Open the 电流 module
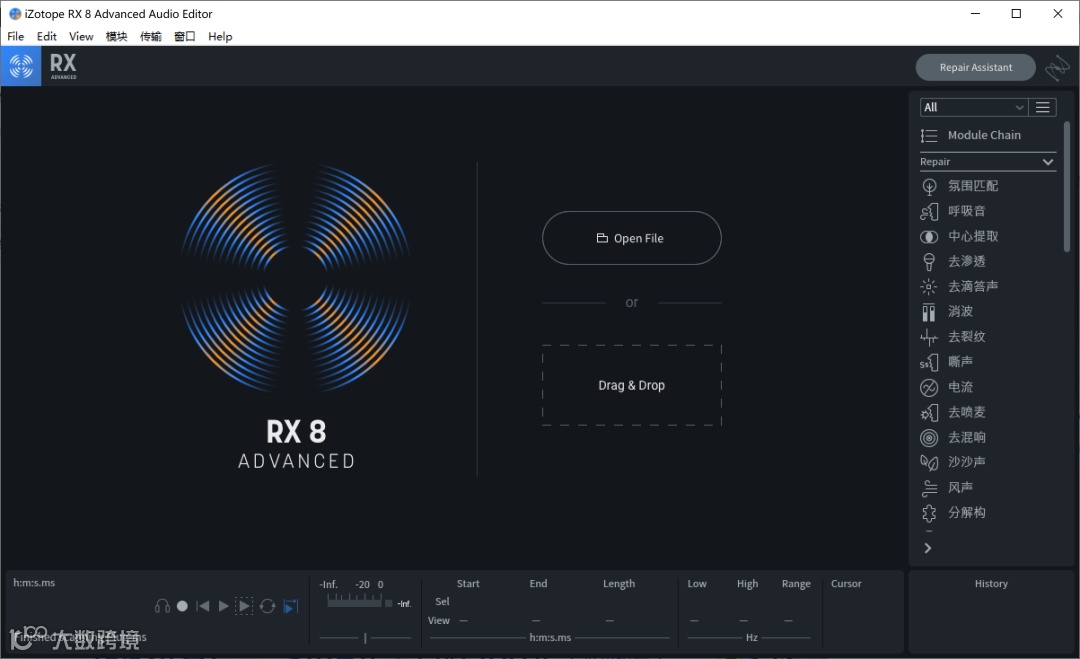 [x=946, y=387]
